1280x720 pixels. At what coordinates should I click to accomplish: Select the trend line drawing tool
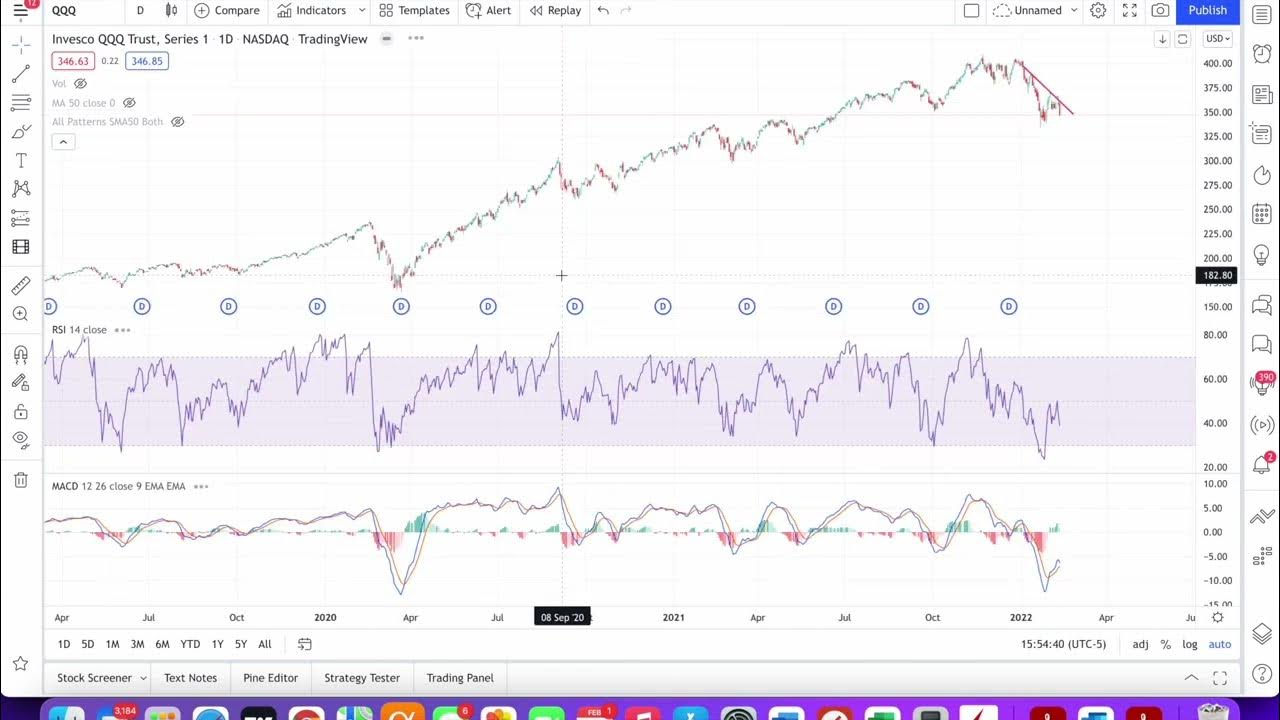tap(20, 75)
